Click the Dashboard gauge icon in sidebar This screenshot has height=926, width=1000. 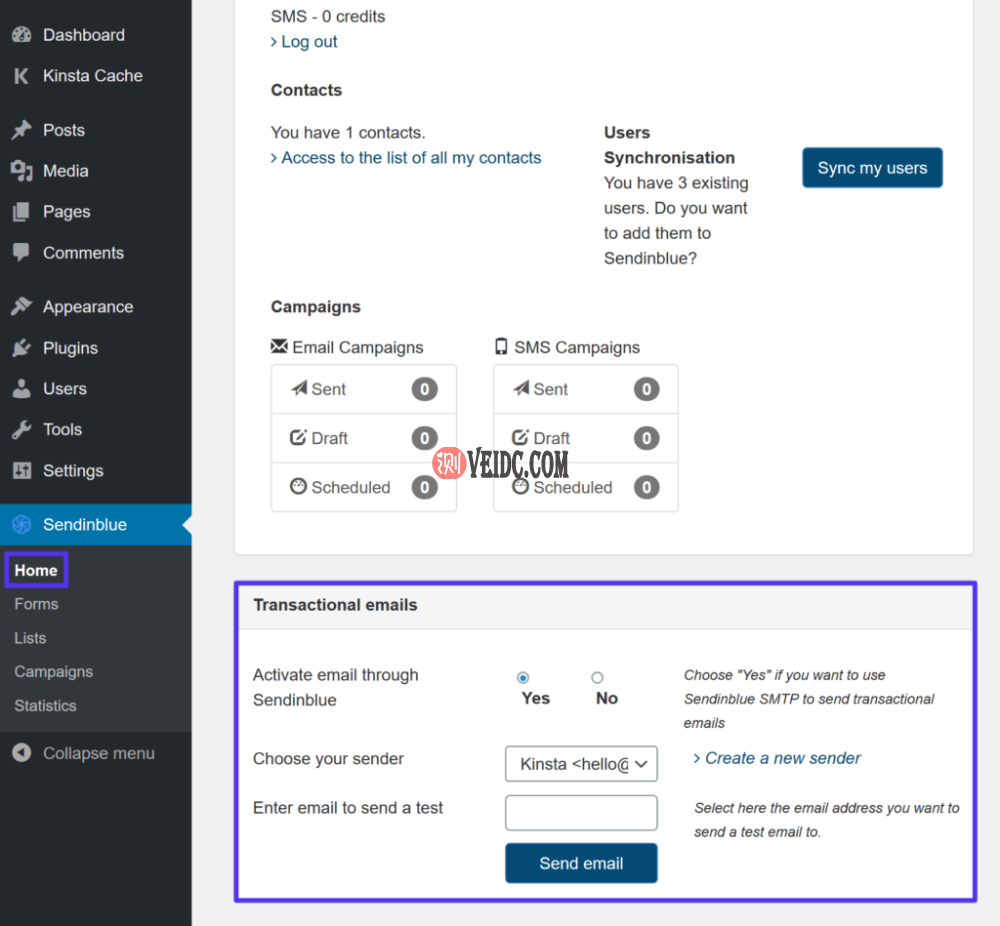[21, 35]
